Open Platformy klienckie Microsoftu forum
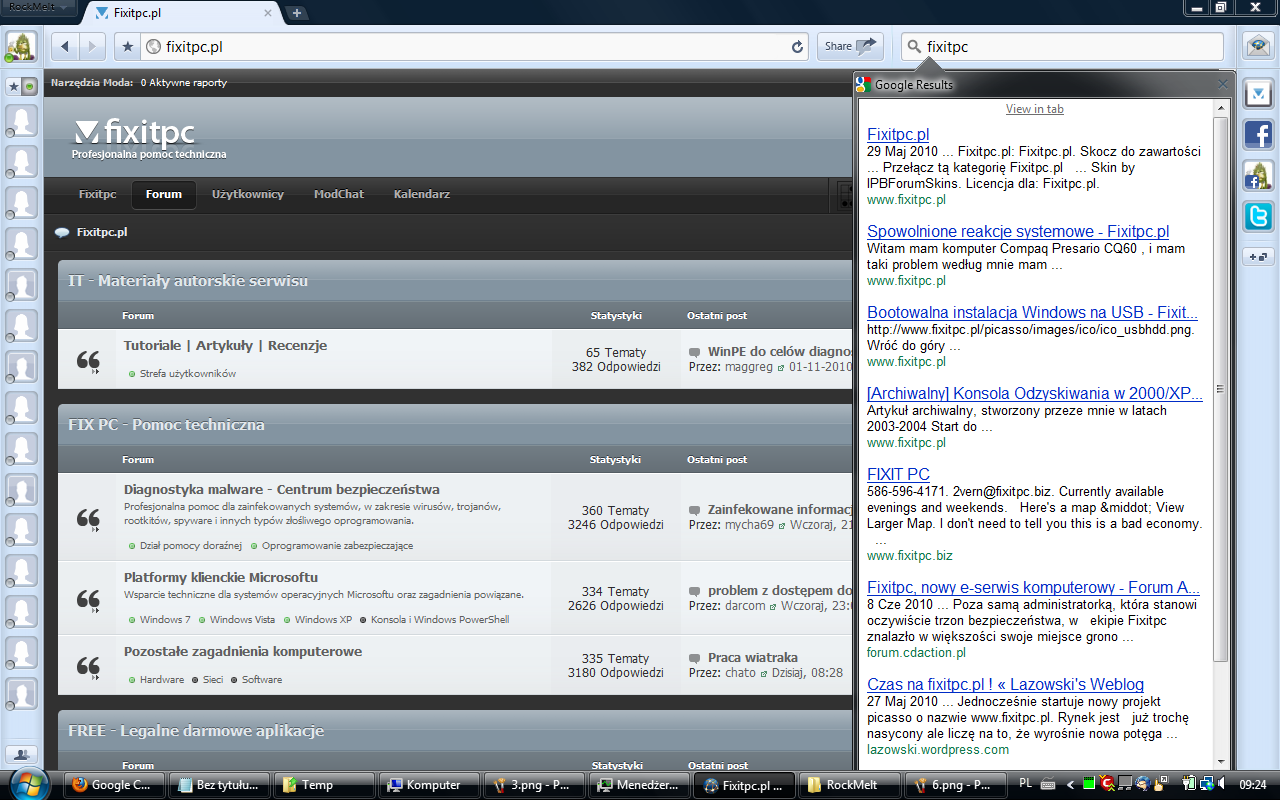The width and height of the screenshot is (1280, 800). (x=221, y=577)
